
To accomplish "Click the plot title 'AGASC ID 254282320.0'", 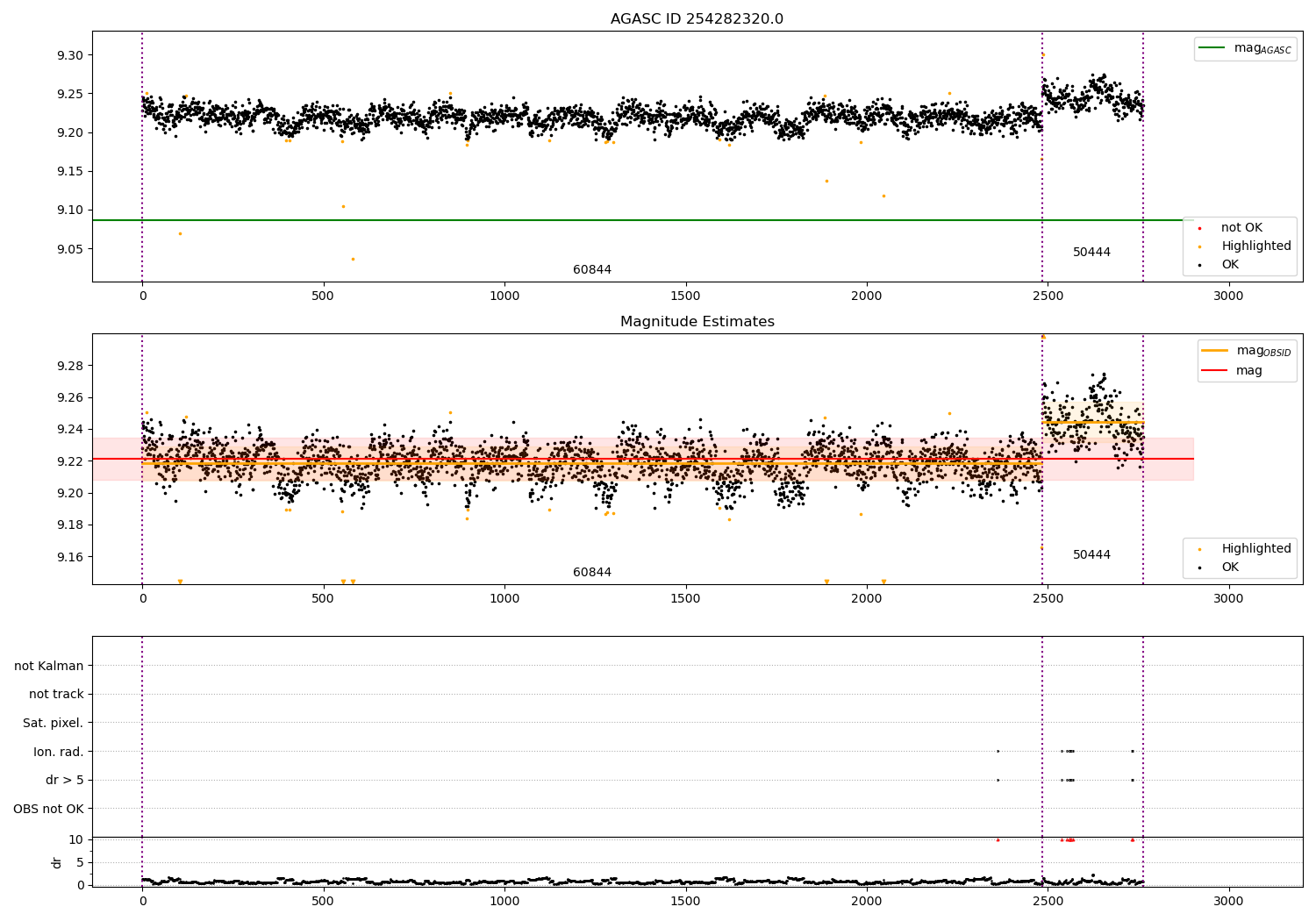I will tap(697, 19).
